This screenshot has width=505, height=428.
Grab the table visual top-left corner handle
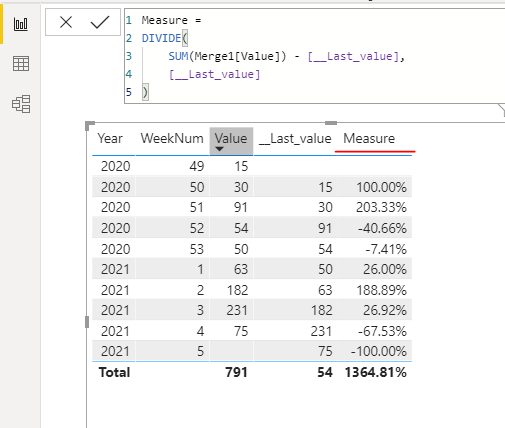point(89,125)
